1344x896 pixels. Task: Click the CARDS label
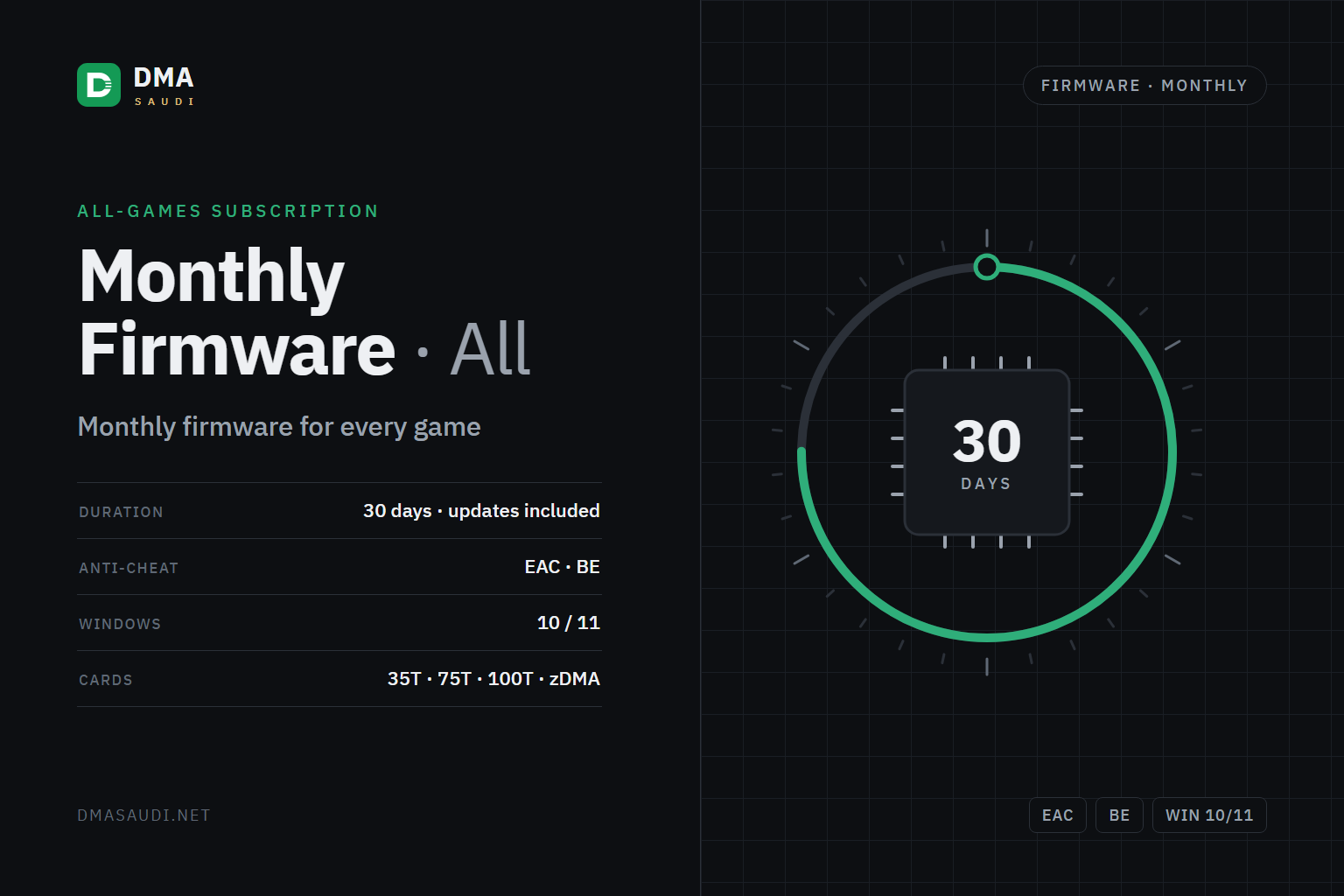point(106,680)
